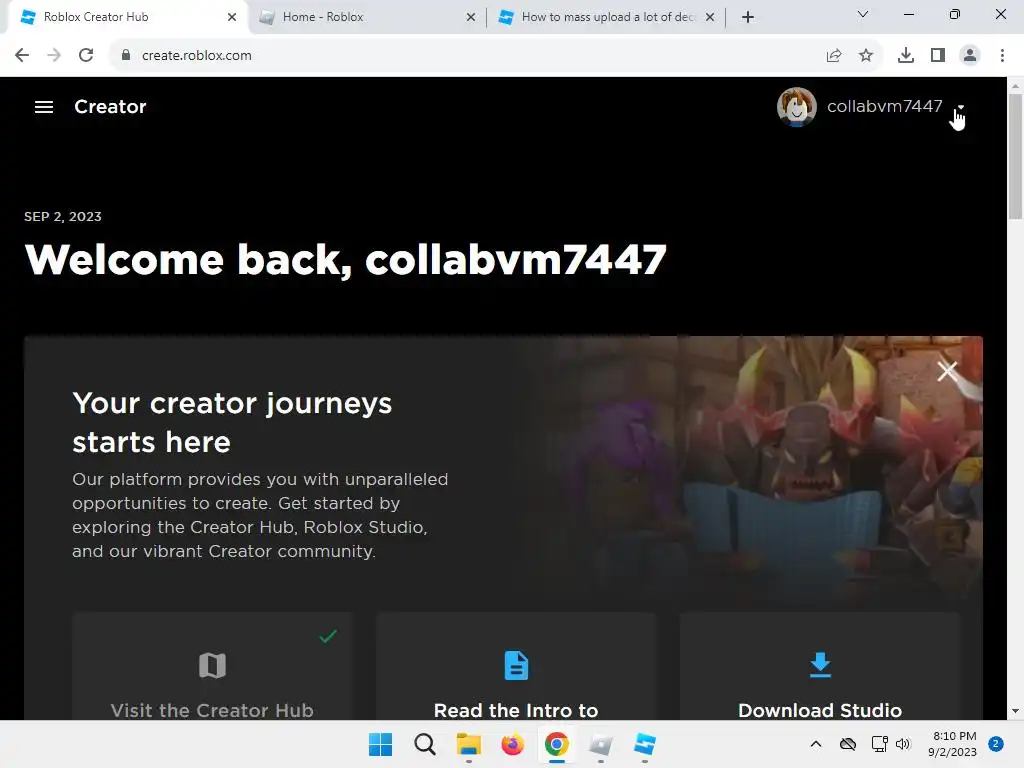Image resolution: width=1024 pixels, height=768 pixels.
Task: Open the clock showing 8:10 PM
Action: pos(953,744)
